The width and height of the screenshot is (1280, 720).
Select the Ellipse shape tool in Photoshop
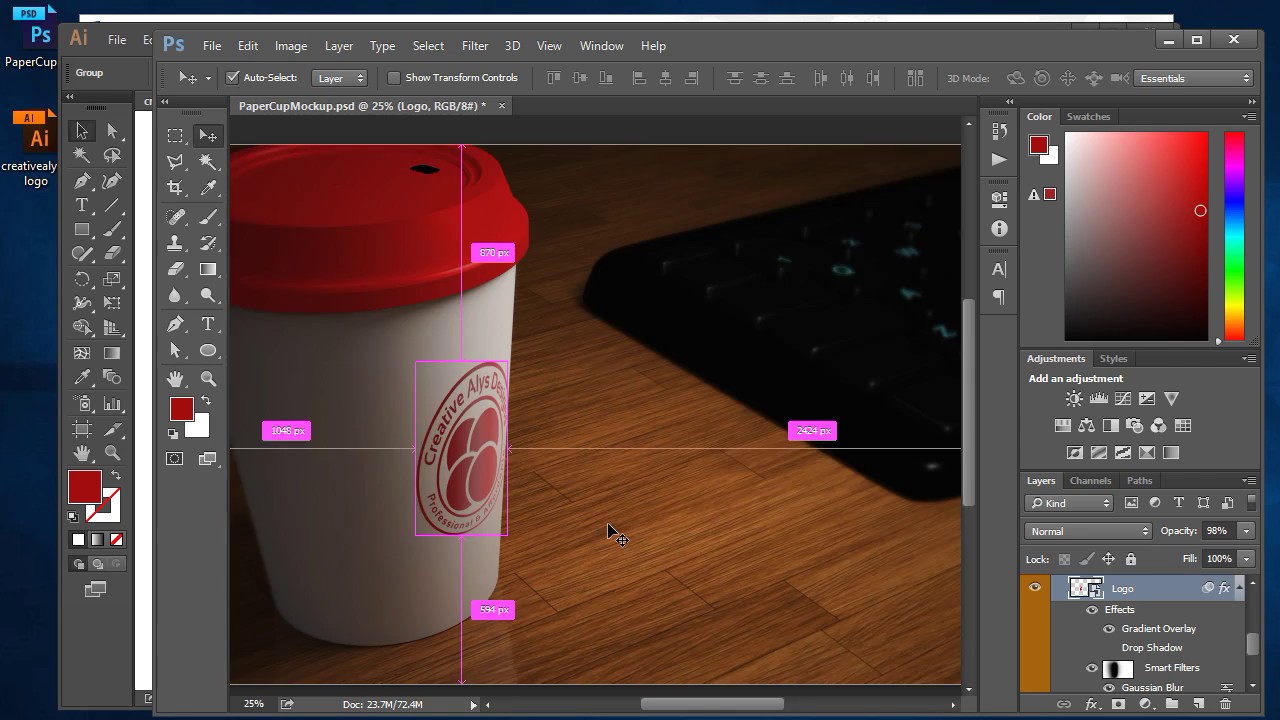pos(208,351)
